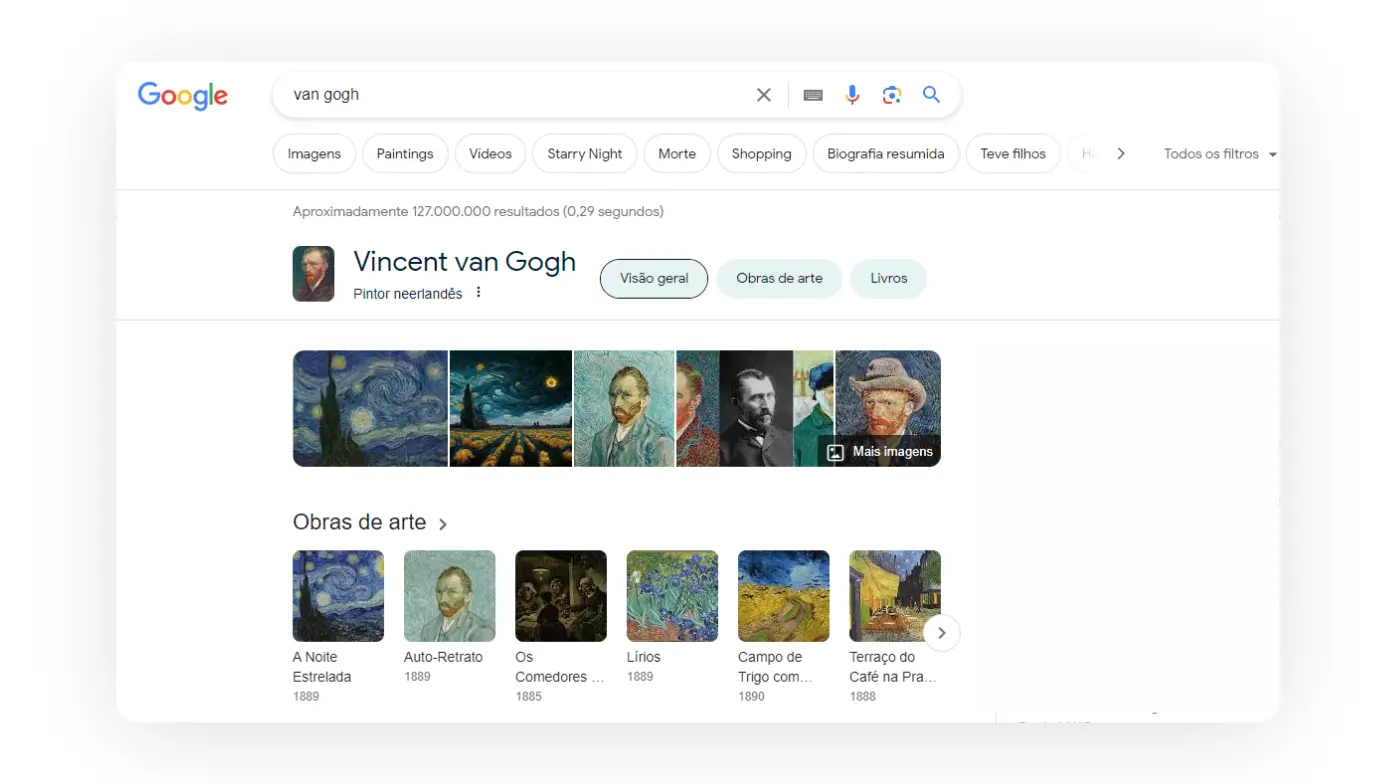Select the Imagens filter chip
This screenshot has width=1396, height=784.
tap(314, 154)
